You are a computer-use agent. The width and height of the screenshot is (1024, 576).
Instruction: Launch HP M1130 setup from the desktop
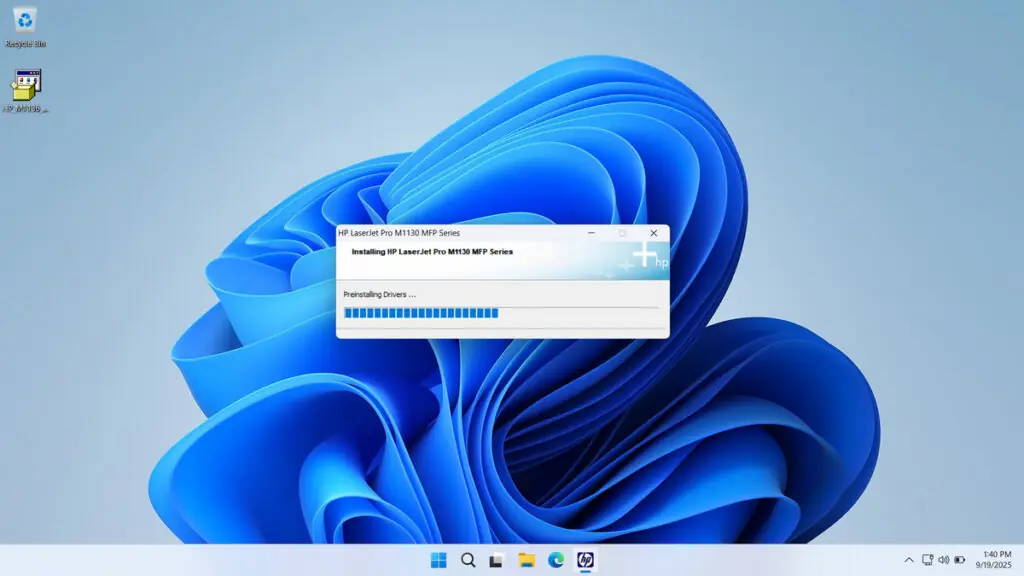[x=24, y=85]
